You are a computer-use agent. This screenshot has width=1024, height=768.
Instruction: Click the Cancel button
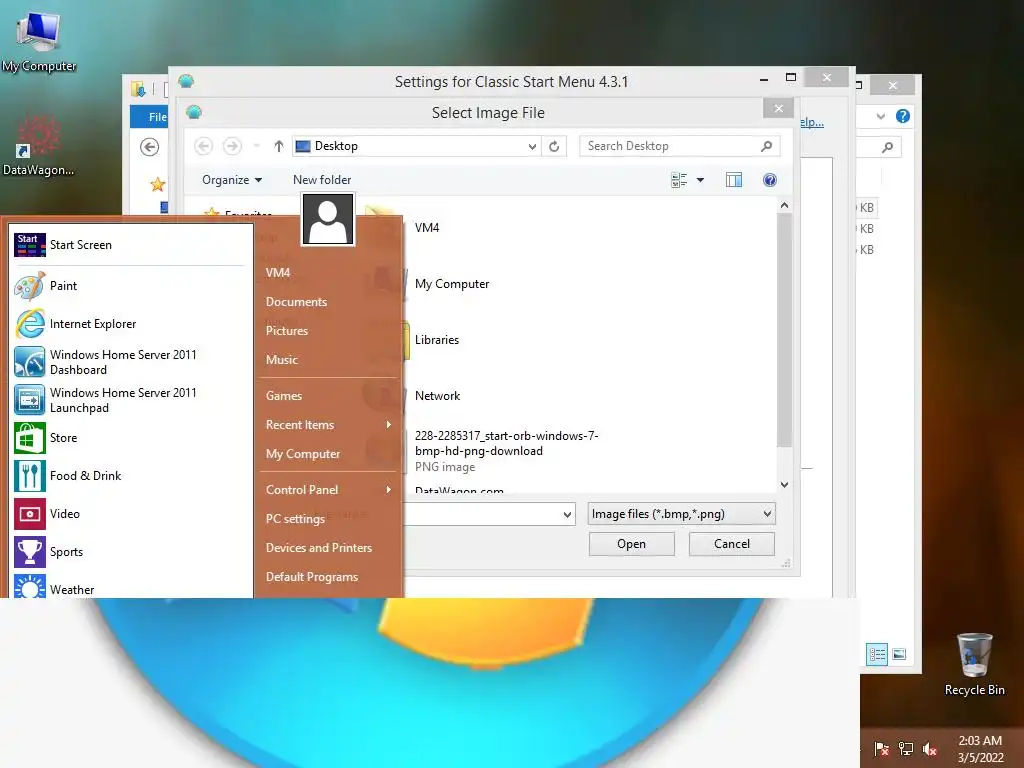tap(731, 544)
